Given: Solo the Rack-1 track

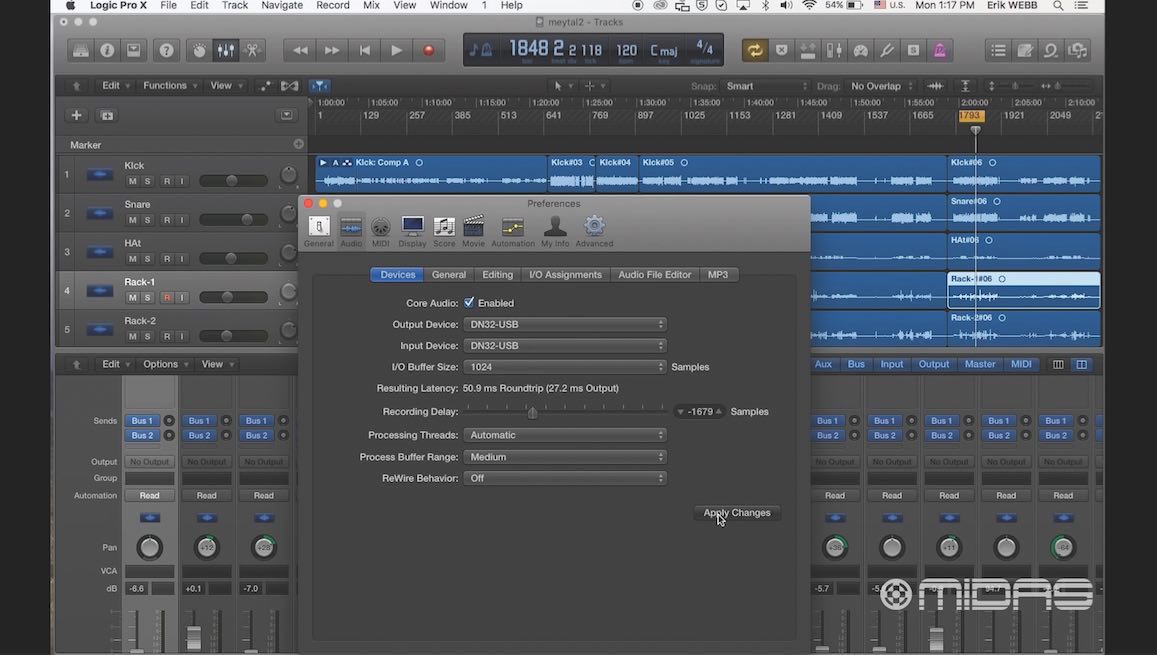Looking at the screenshot, I should pos(148,298).
